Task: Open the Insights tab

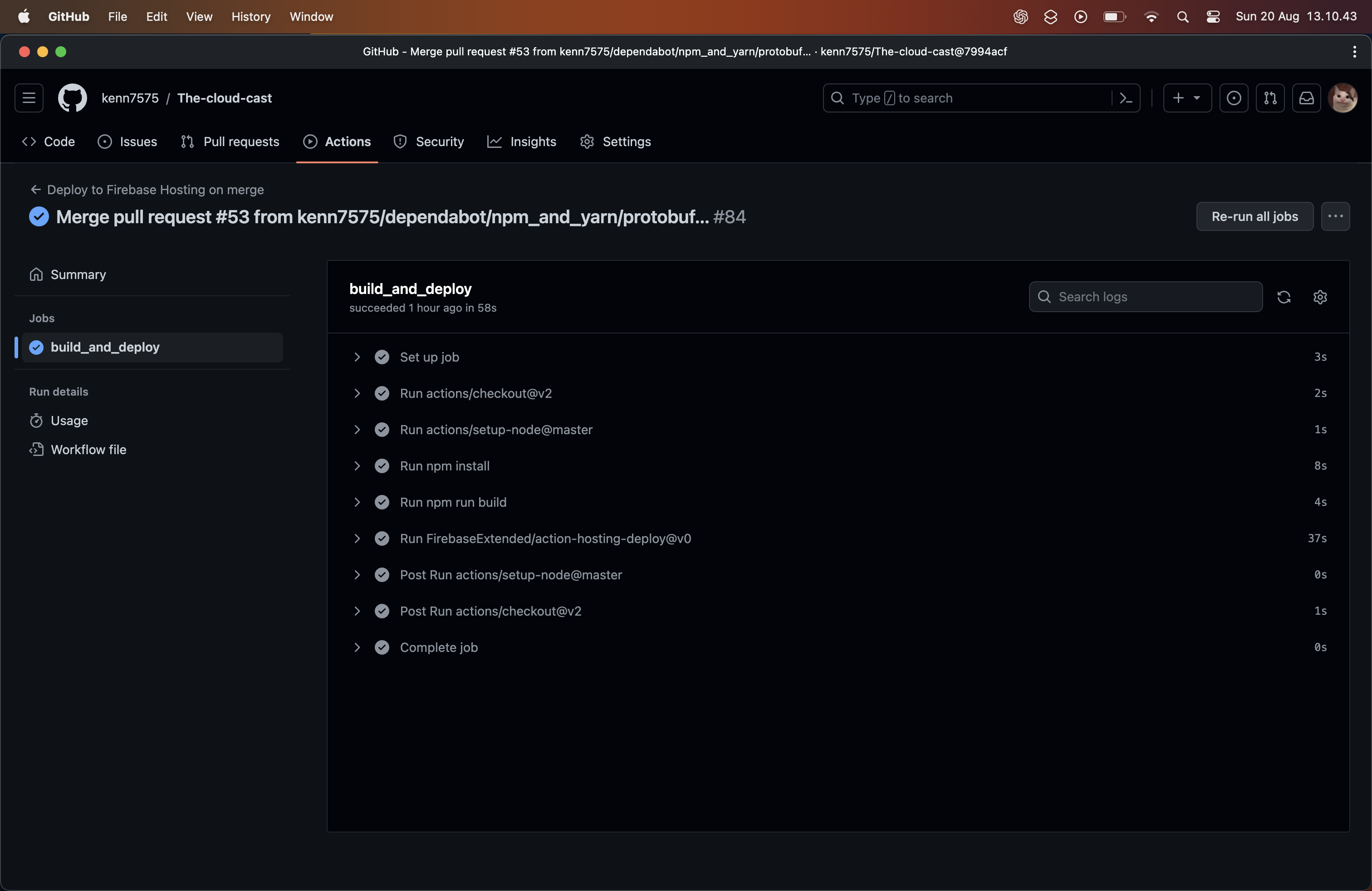Action: [x=522, y=142]
